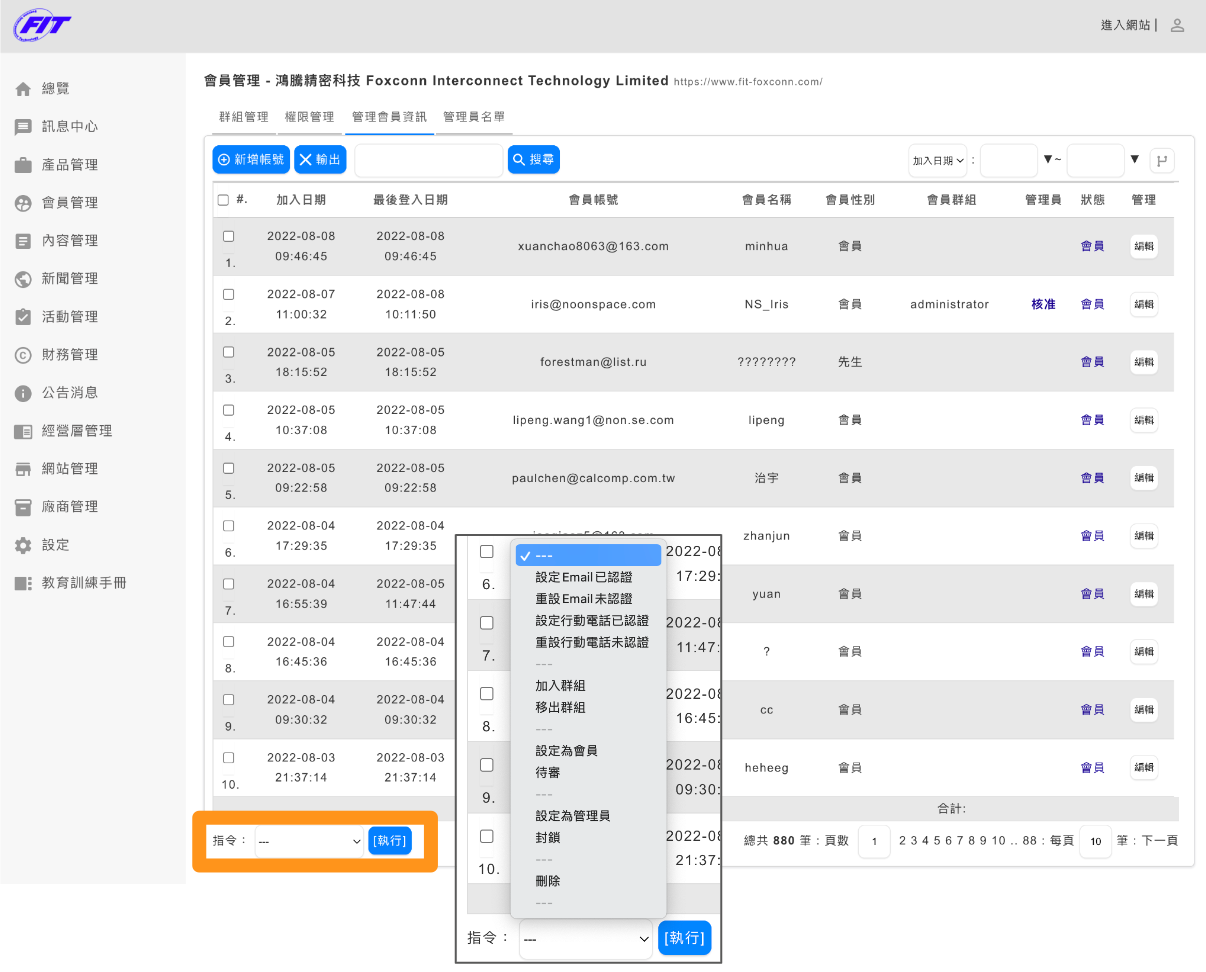Click 編輯 for the heheeg row

click(x=1144, y=768)
